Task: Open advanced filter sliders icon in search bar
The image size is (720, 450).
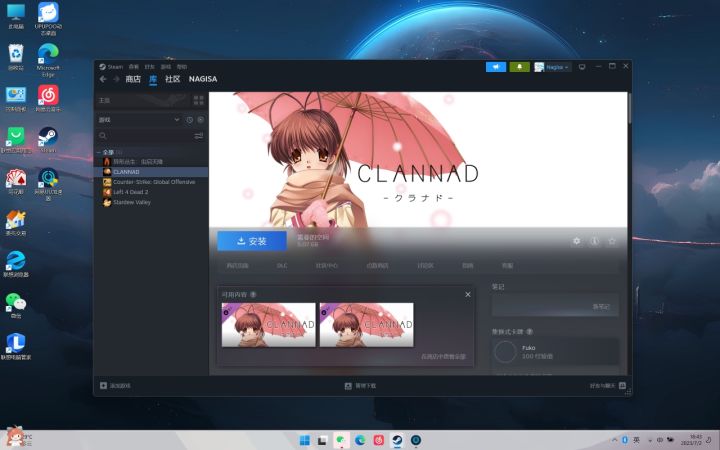Action: click(x=198, y=136)
